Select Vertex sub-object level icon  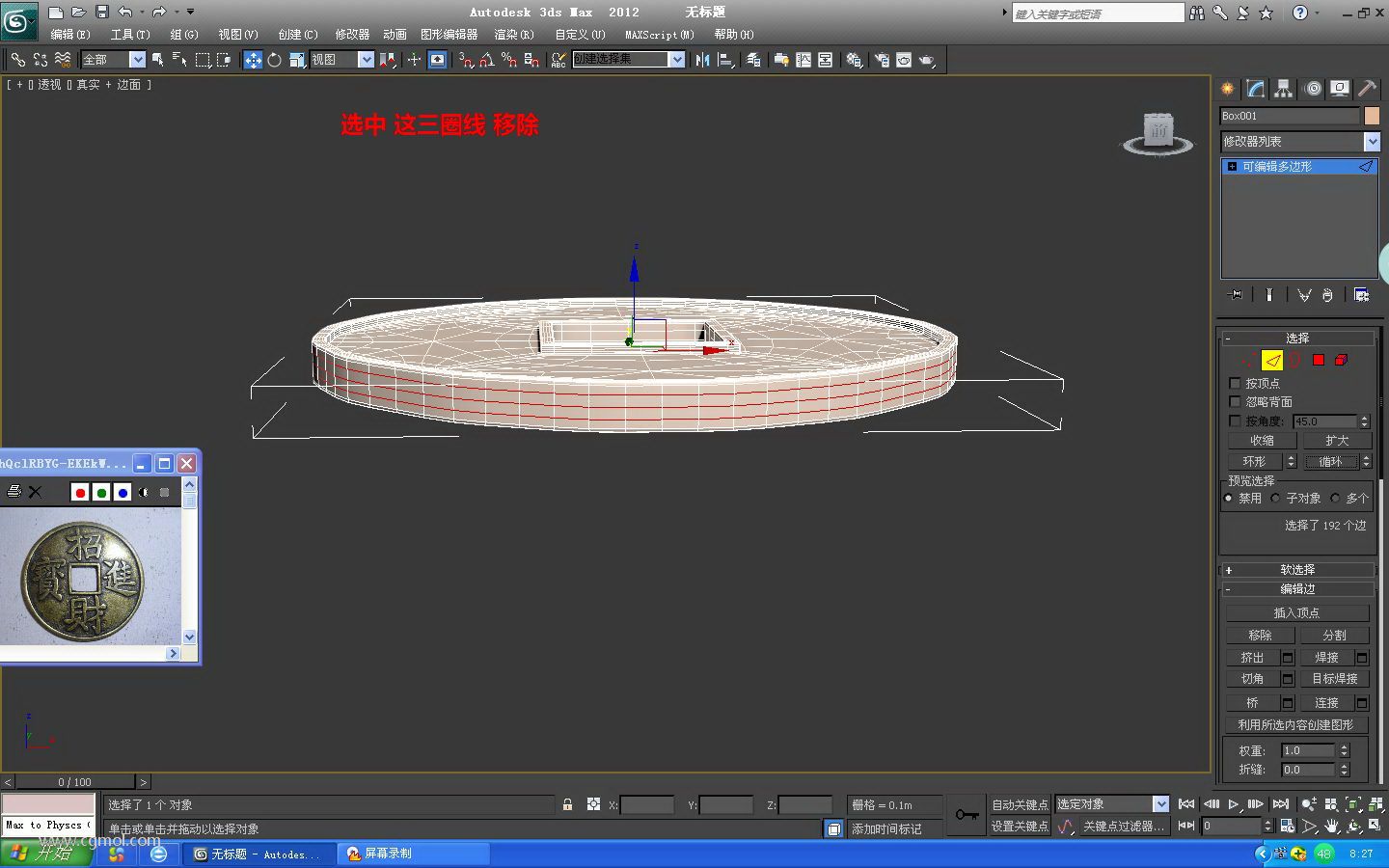(1249, 360)
